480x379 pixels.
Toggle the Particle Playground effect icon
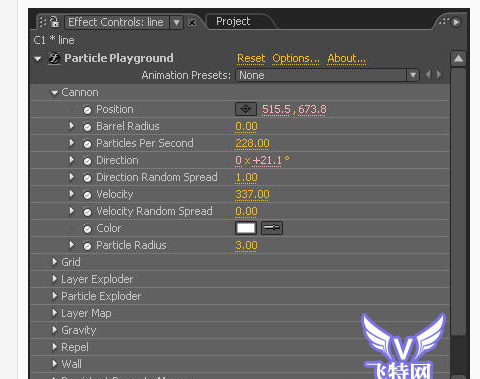click(x=54, y=58)
